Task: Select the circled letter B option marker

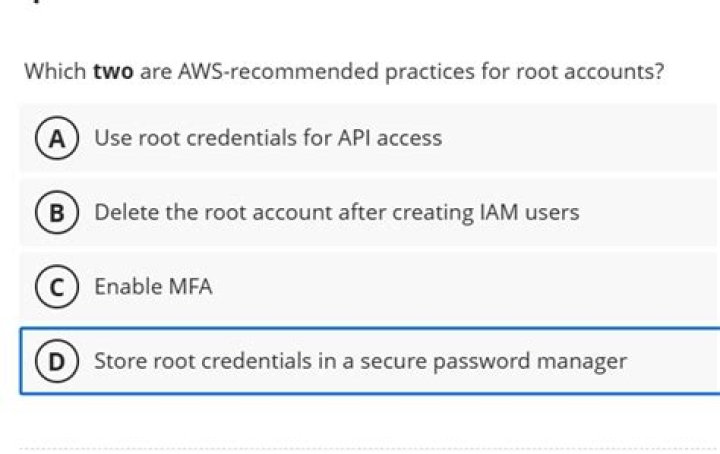Action: (51, 212)
